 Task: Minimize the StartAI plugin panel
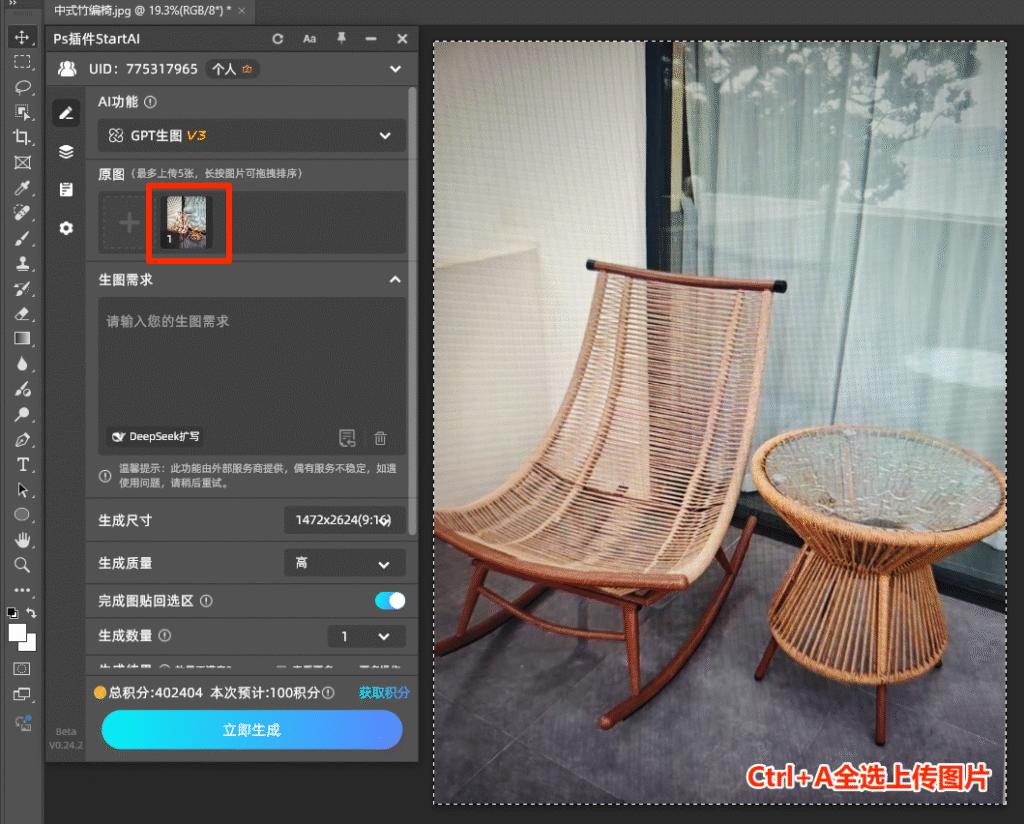click(371, 39)
